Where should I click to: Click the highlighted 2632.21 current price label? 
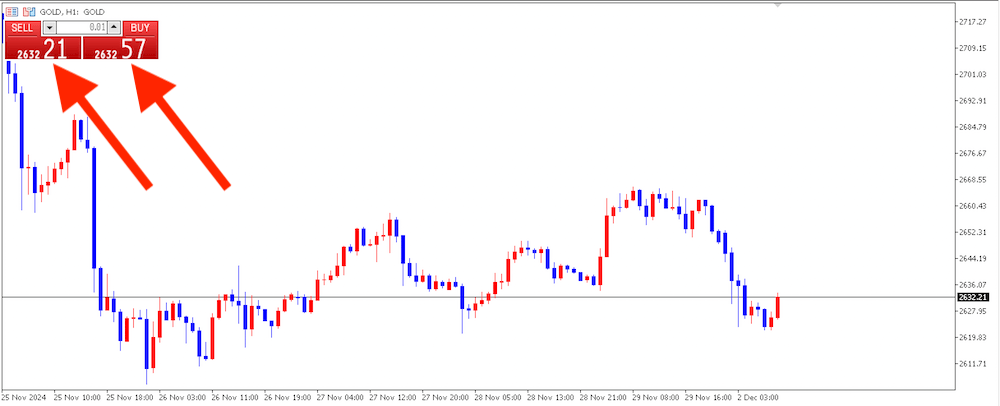pyautogui.click(x=972, y=297)
